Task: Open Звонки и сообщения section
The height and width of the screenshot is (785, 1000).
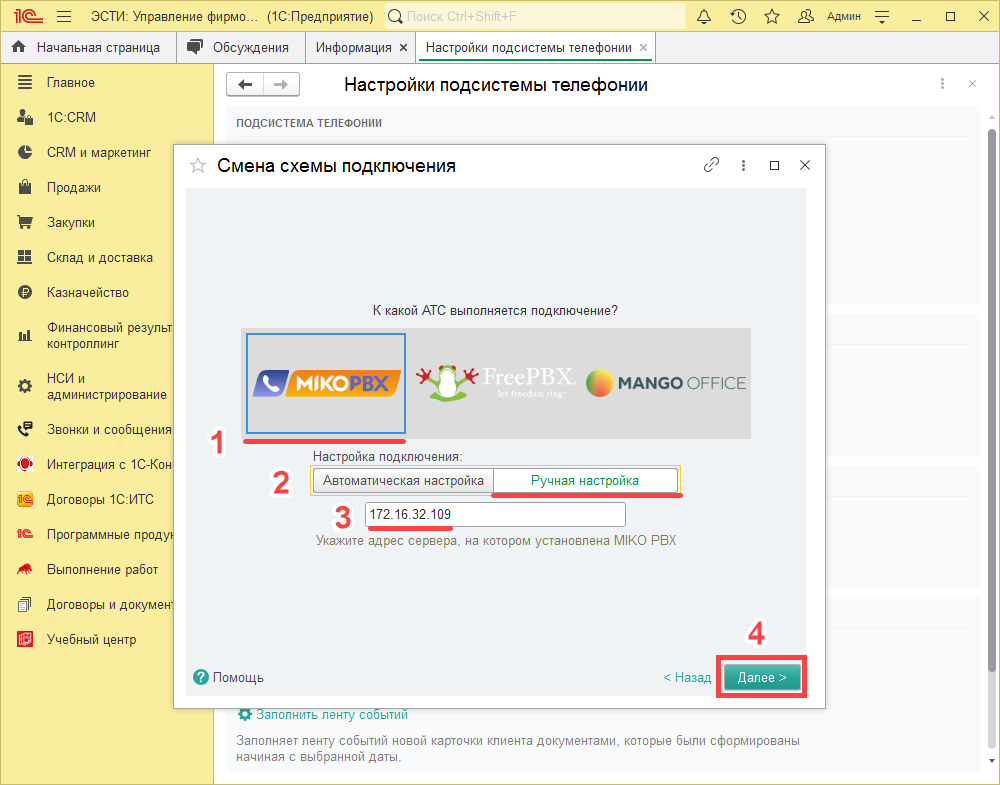Action: click(108, 429)
